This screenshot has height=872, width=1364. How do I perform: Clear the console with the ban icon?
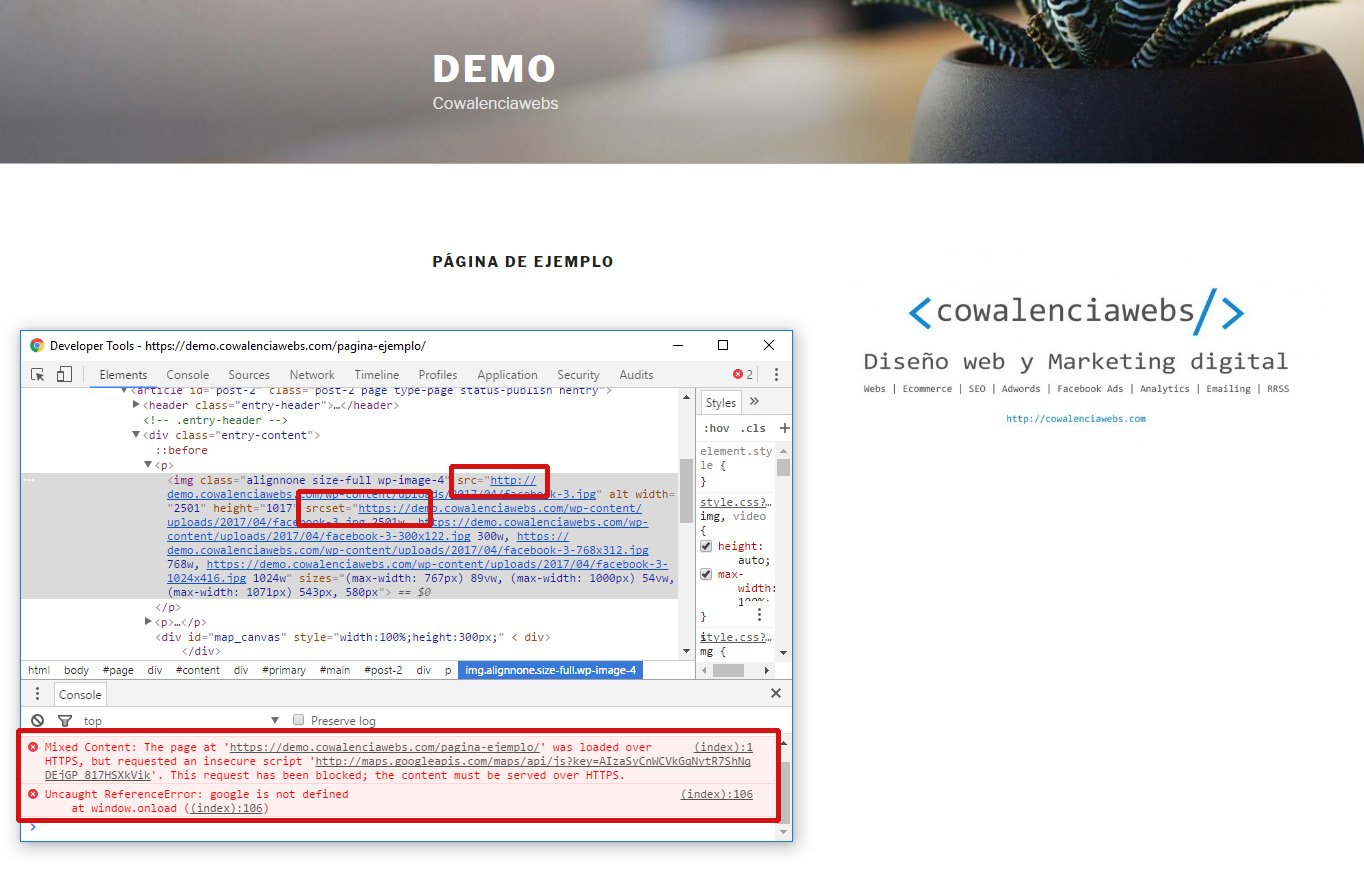click(x=38, y=720)
